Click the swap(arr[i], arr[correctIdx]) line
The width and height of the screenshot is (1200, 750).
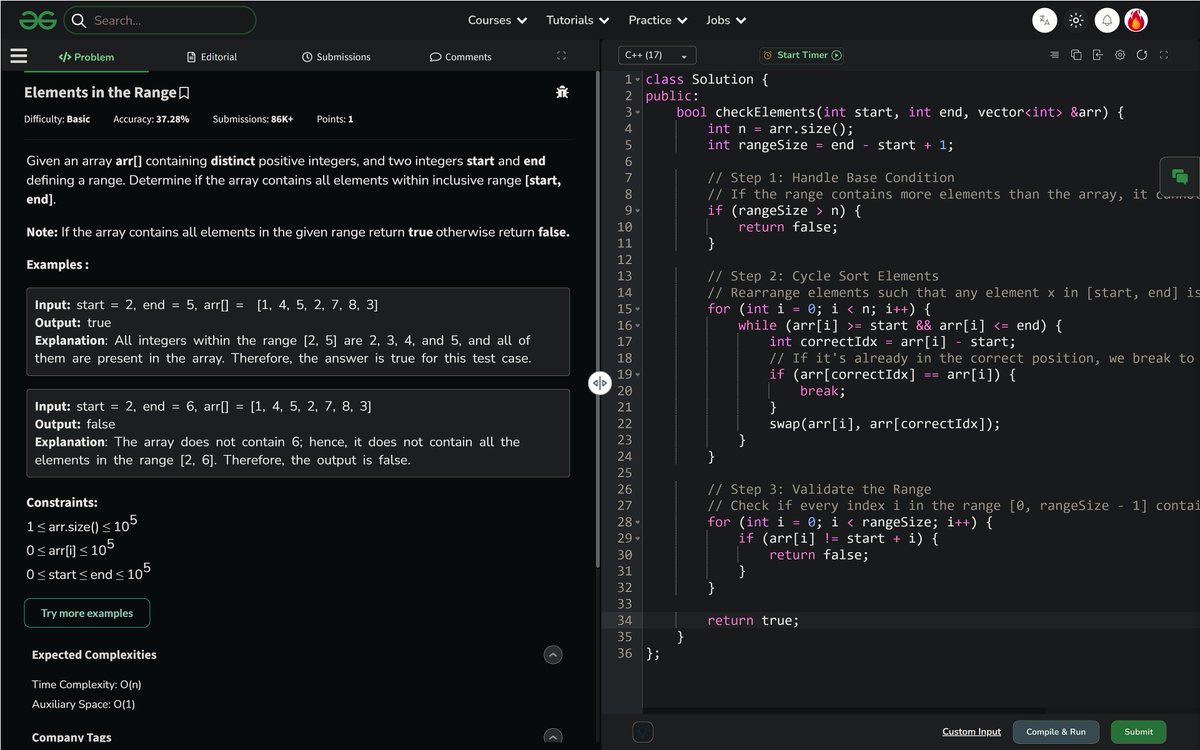click(x=884, y=424)
